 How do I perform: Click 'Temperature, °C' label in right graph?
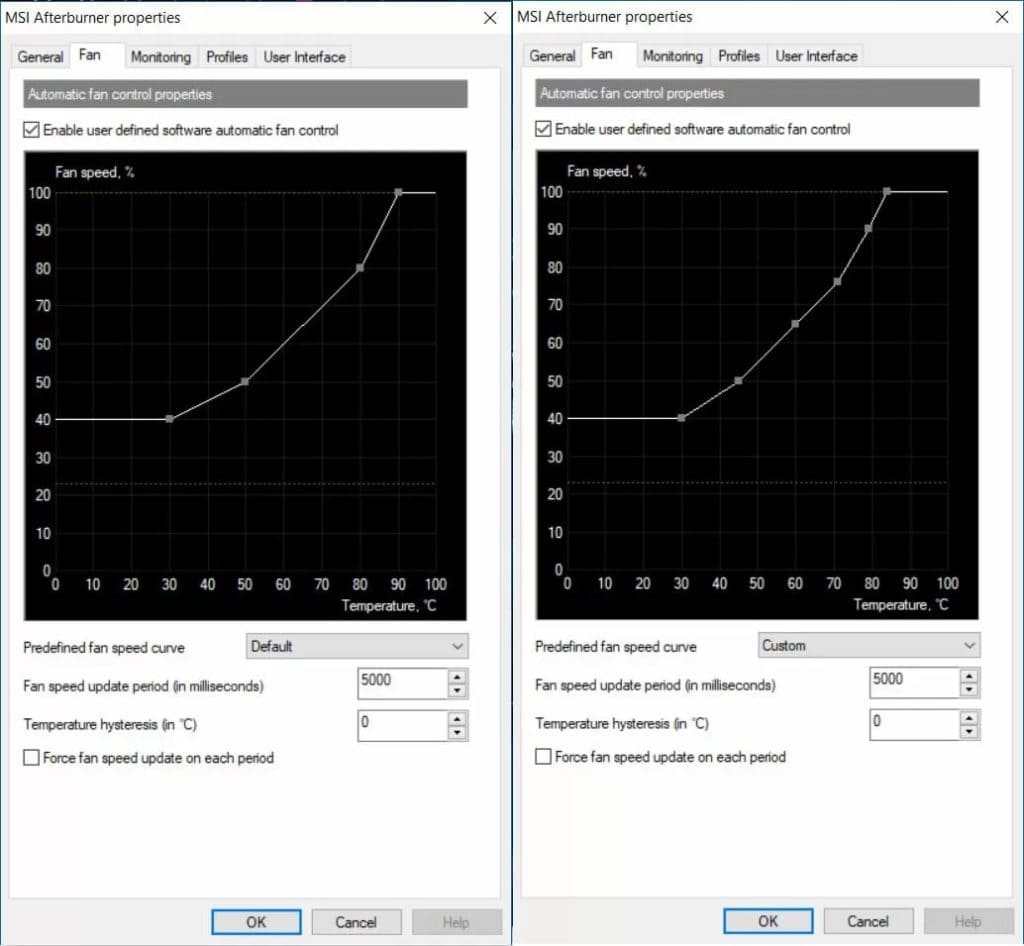901,605
